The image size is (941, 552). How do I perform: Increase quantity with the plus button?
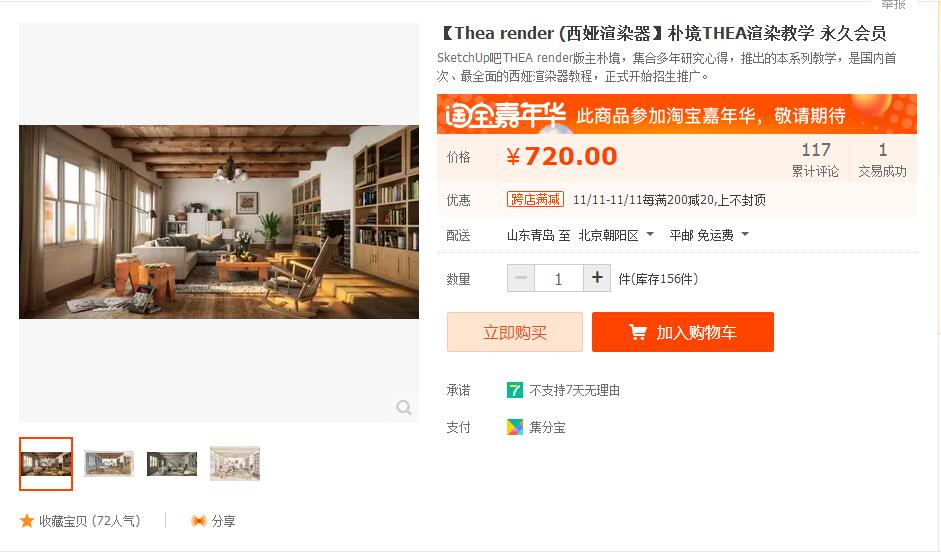597,278
